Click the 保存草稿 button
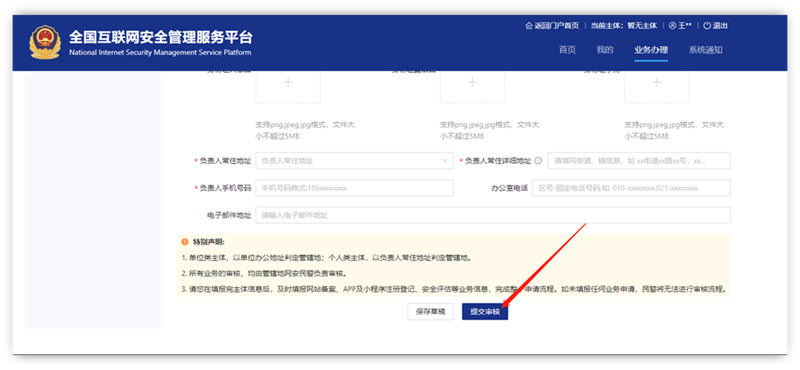This screenshot has width=800, height=370. pyautogui.click(x=430, y=311)
